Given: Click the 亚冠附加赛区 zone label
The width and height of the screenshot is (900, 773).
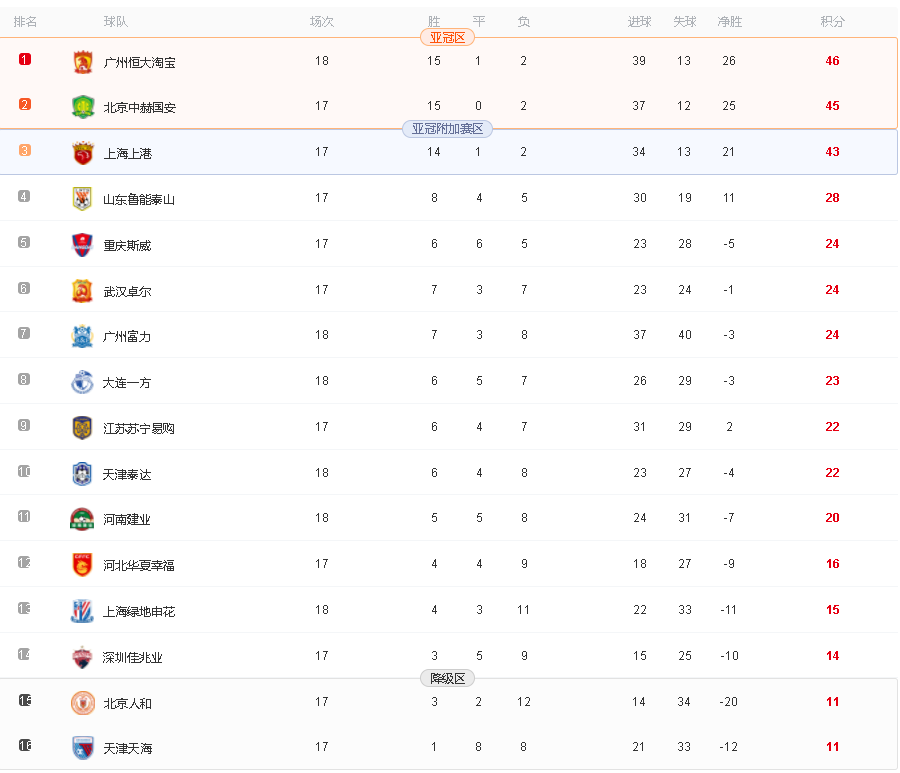Looking at the screenshot, I should [x=447, y=129].
